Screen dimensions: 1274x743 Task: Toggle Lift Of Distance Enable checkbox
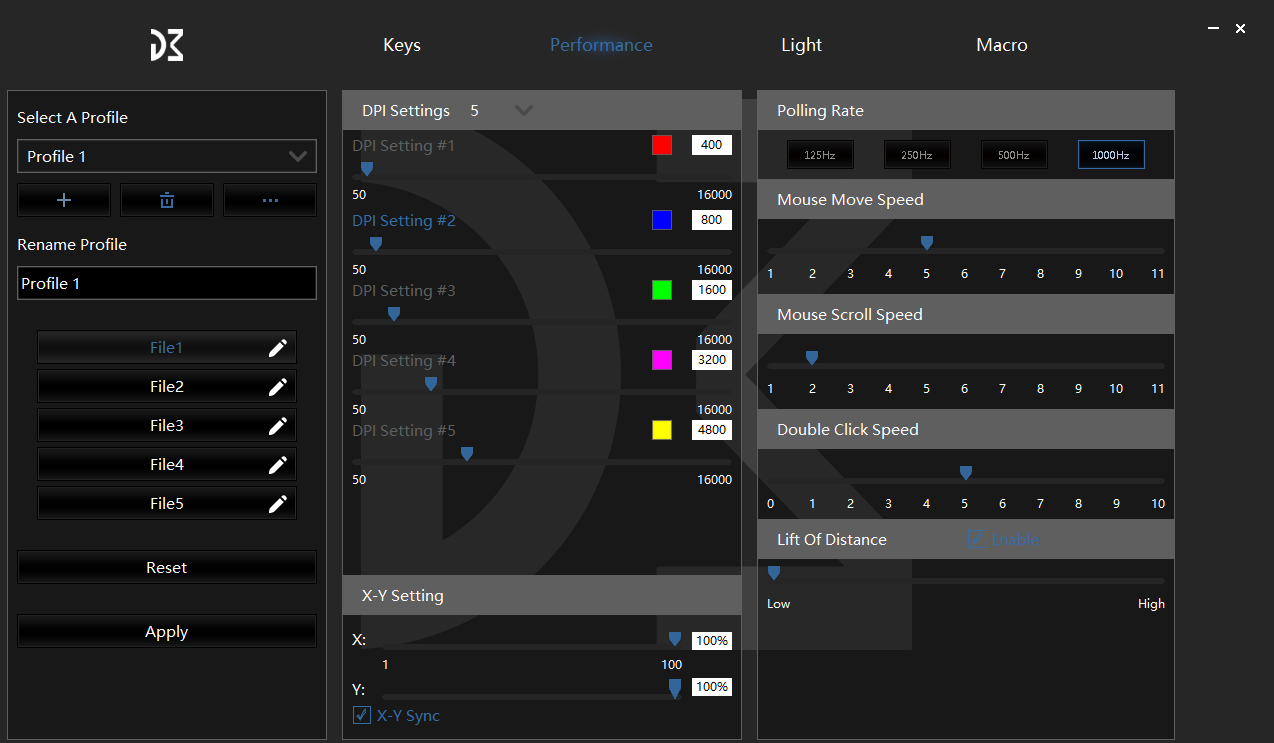(977, 538)
